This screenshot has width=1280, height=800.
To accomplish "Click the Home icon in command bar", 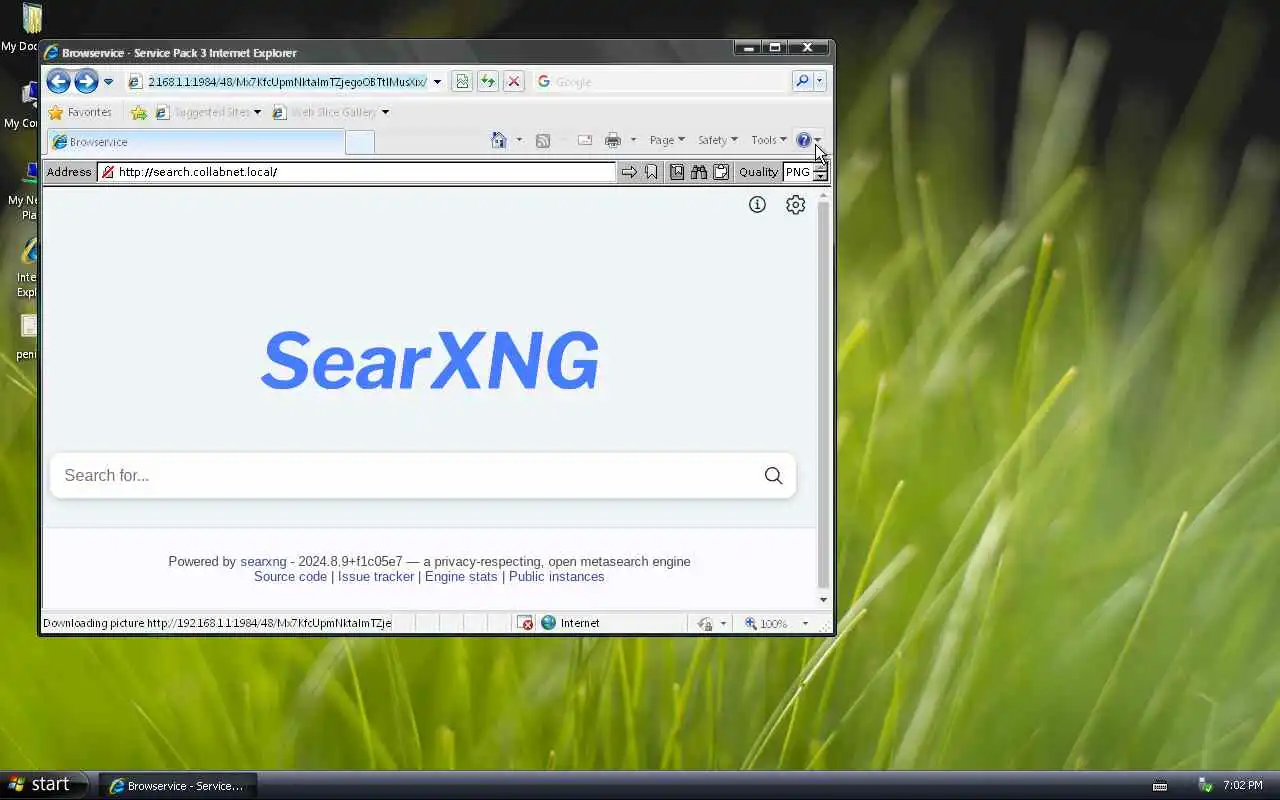I will 499,140.
